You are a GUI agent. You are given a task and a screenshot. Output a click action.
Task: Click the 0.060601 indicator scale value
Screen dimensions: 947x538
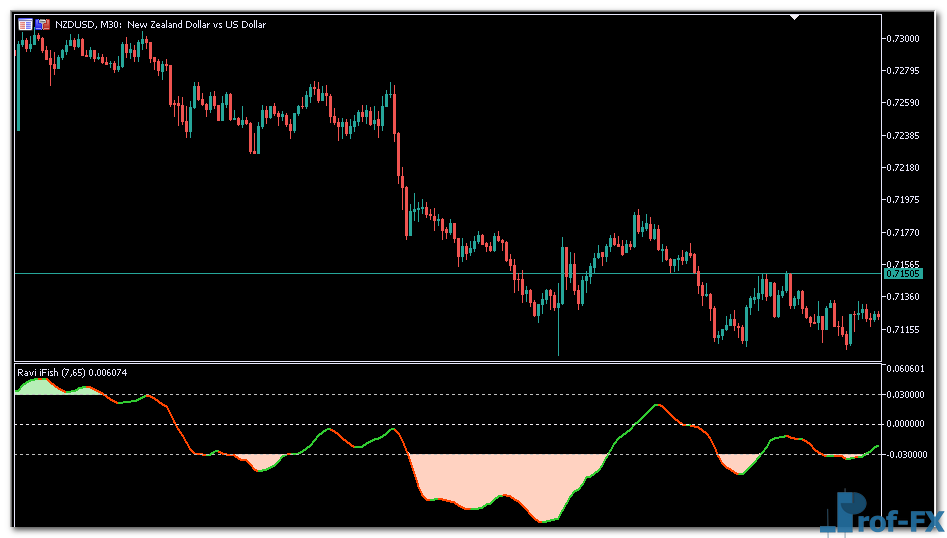[x=903, y=369]
